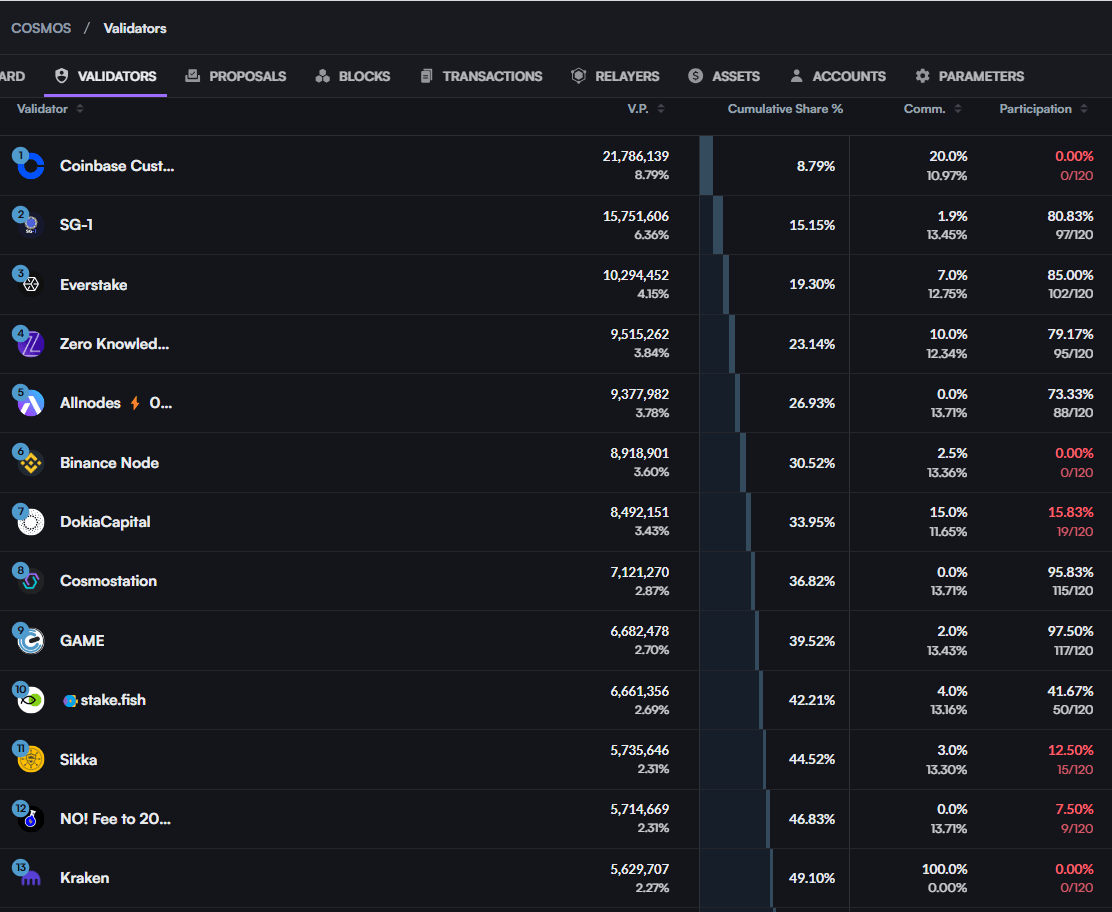The height and width of the screenshot is (912, 1112).
Task: Click the COSMOS breadcrumb link
Action: (x=41, y=28)
